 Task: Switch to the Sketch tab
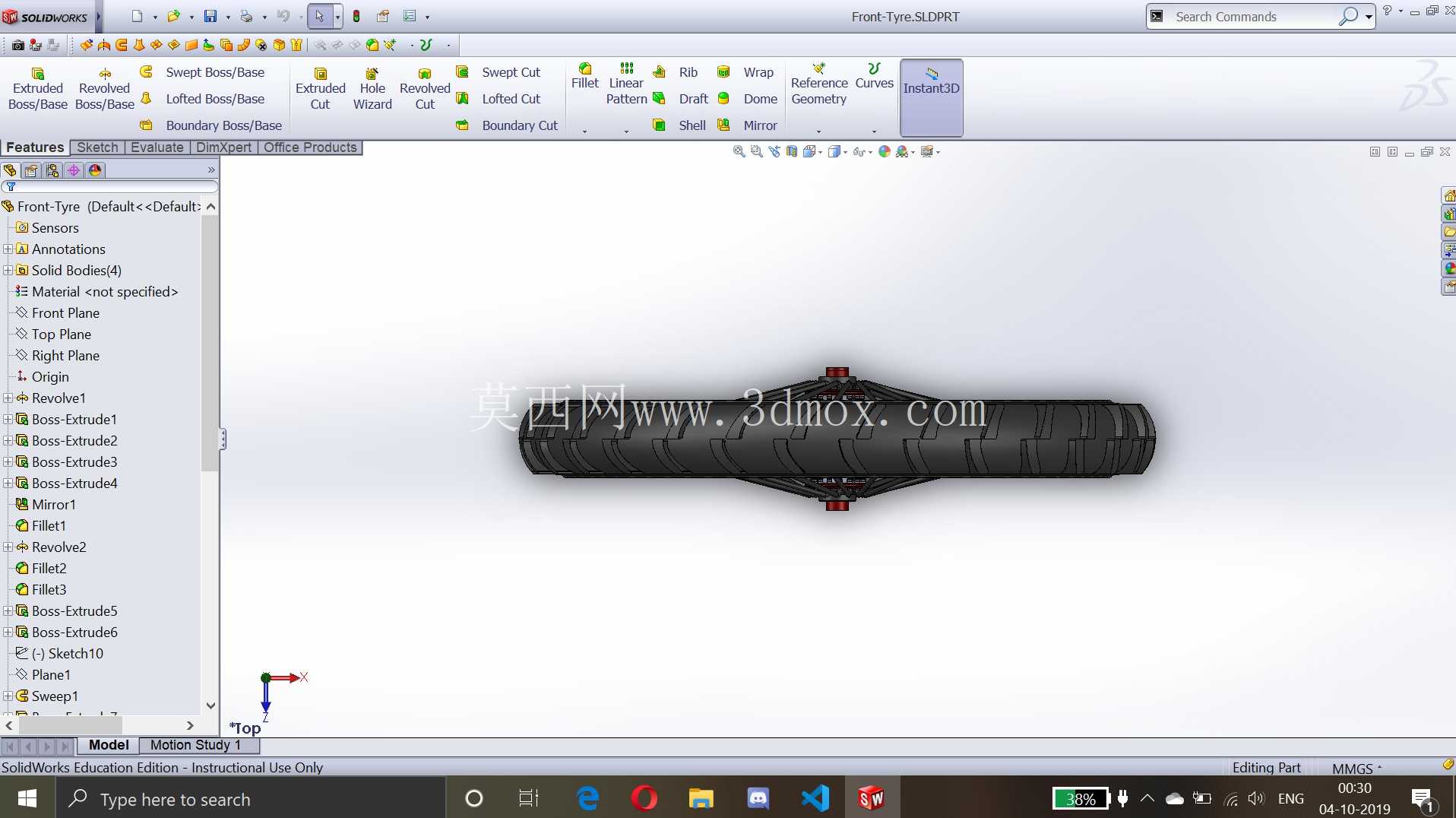(x=97, y=147)
